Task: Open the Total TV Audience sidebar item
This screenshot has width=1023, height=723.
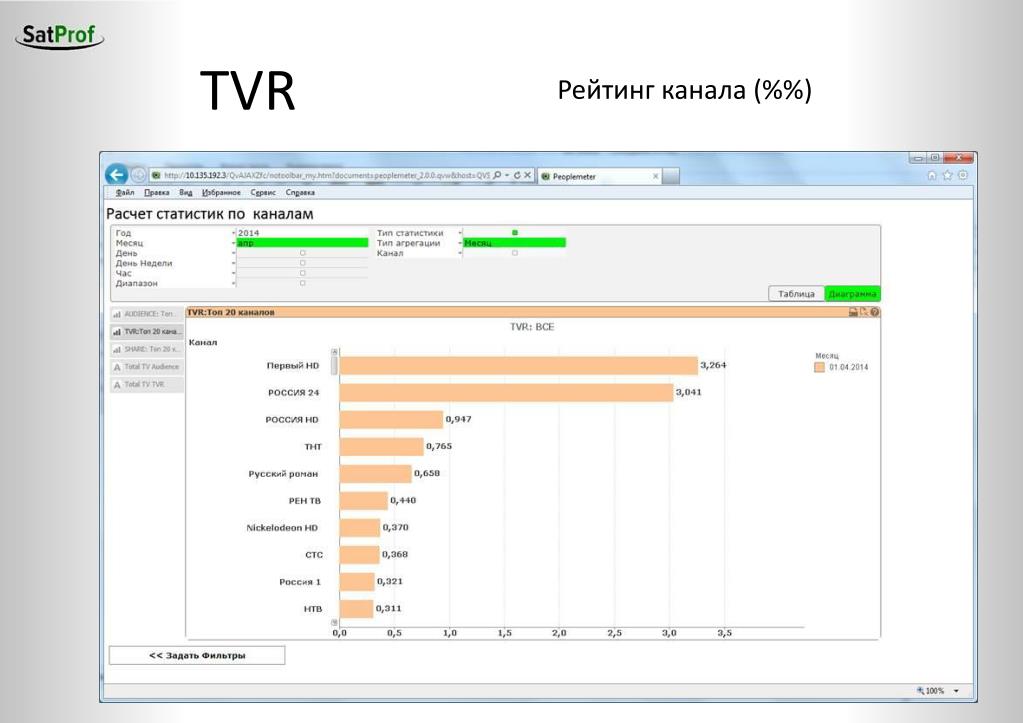Action: pyautogui.click(x=147, y=367)
